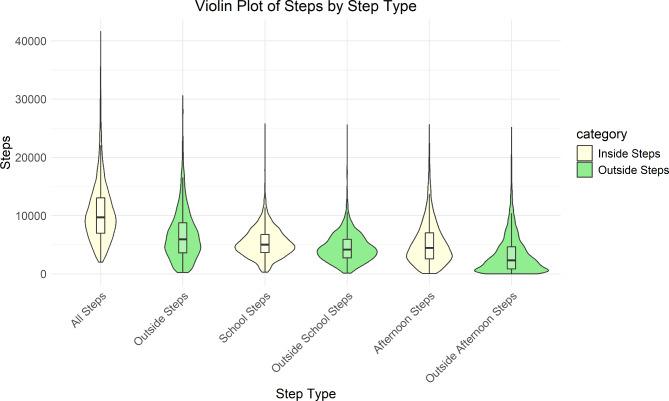The width and height of the screenshot is (669, 401).
Task: Select the 20000 y-axis tick label
Action: pyautogui.click(x=36, y=158)
